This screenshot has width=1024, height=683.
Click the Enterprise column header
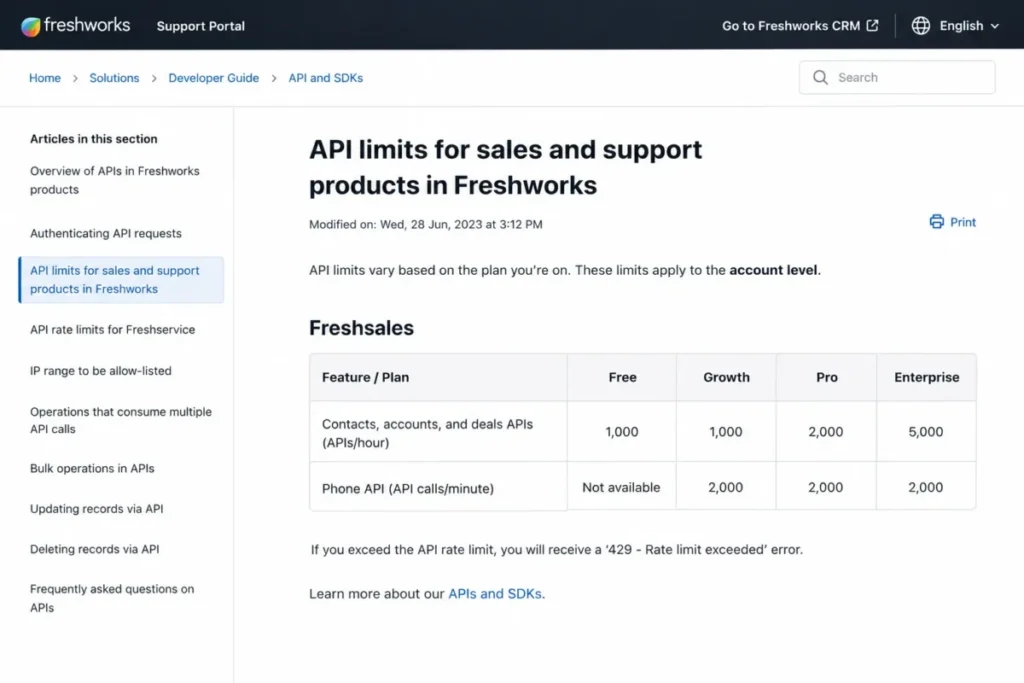927,377
